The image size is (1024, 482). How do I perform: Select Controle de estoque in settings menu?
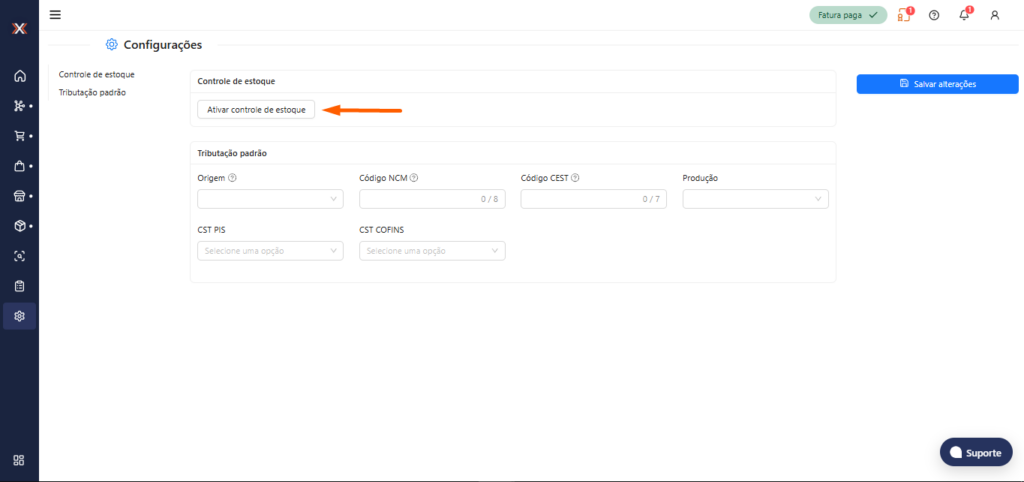[96, 75]
